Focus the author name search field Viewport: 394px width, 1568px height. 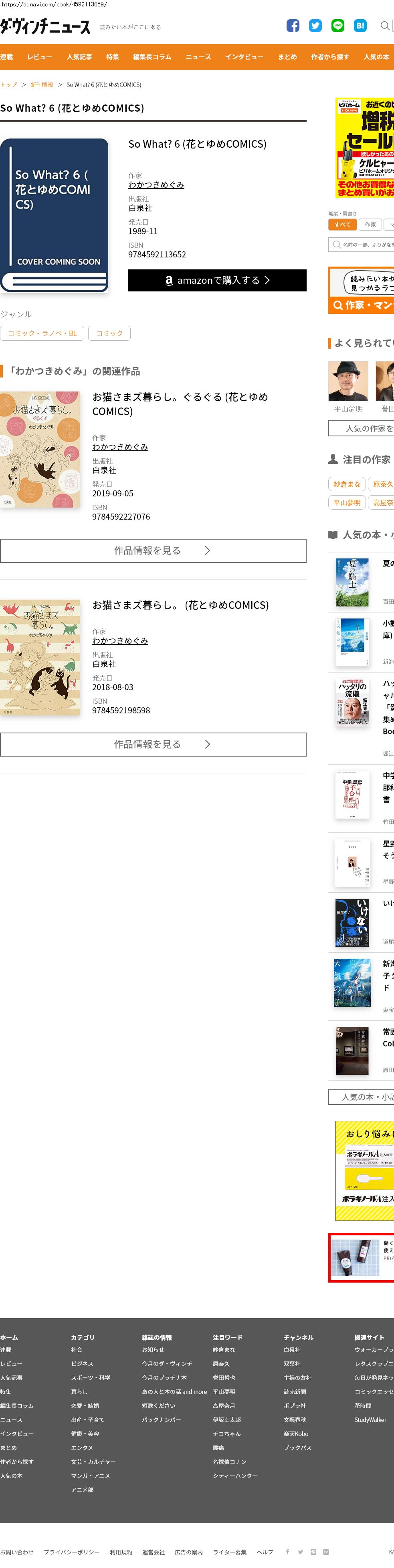coord(362,245)
